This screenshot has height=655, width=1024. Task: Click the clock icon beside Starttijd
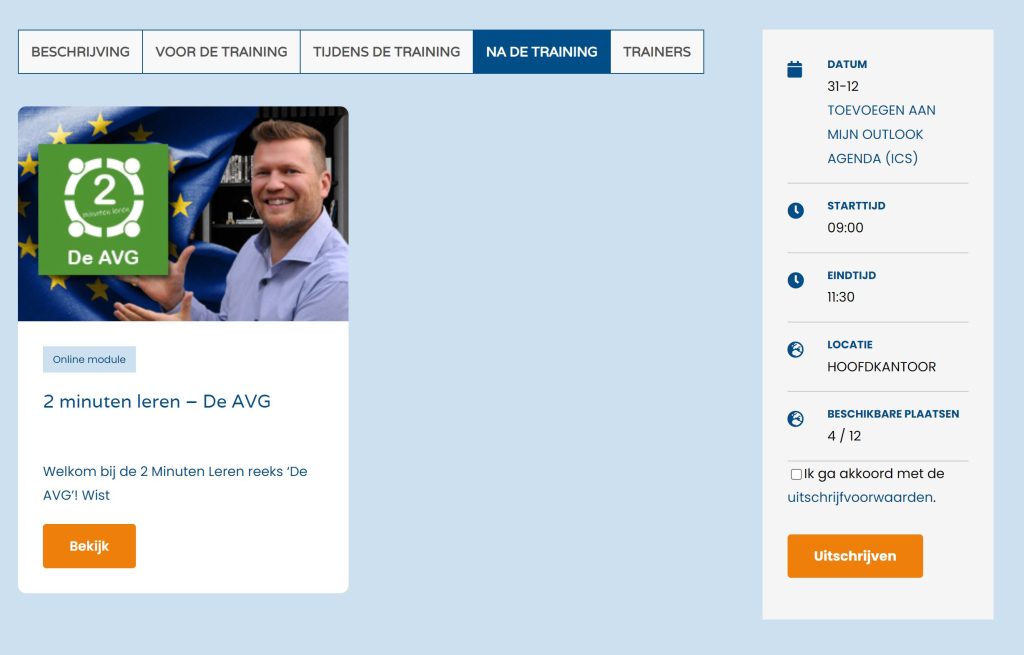[795, 210]
